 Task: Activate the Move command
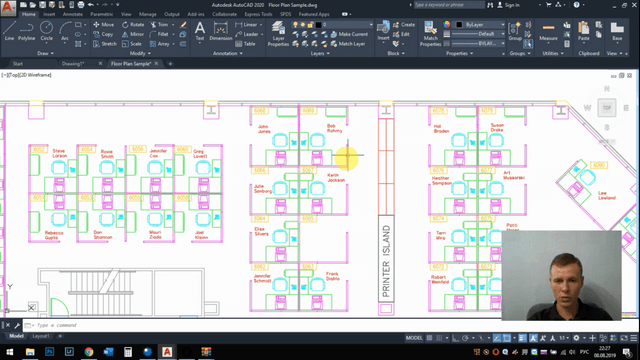pos(103,24)
